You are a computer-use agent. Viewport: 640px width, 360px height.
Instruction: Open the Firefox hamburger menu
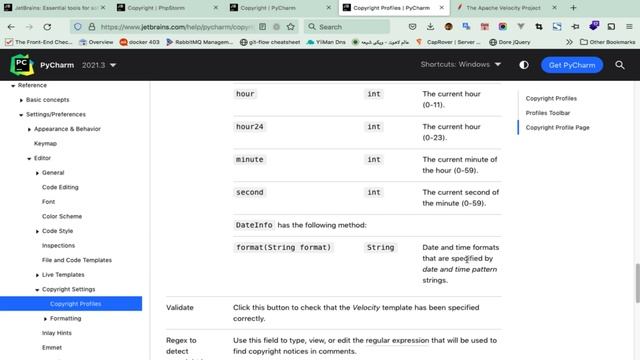click(629, 27)
